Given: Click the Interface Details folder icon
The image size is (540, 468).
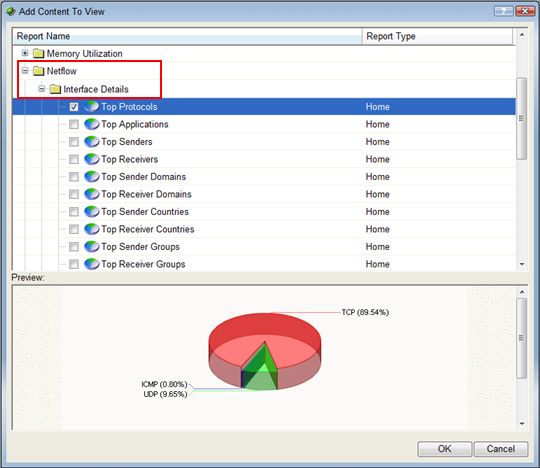Looking at the screenshot, I should point(55,90).
